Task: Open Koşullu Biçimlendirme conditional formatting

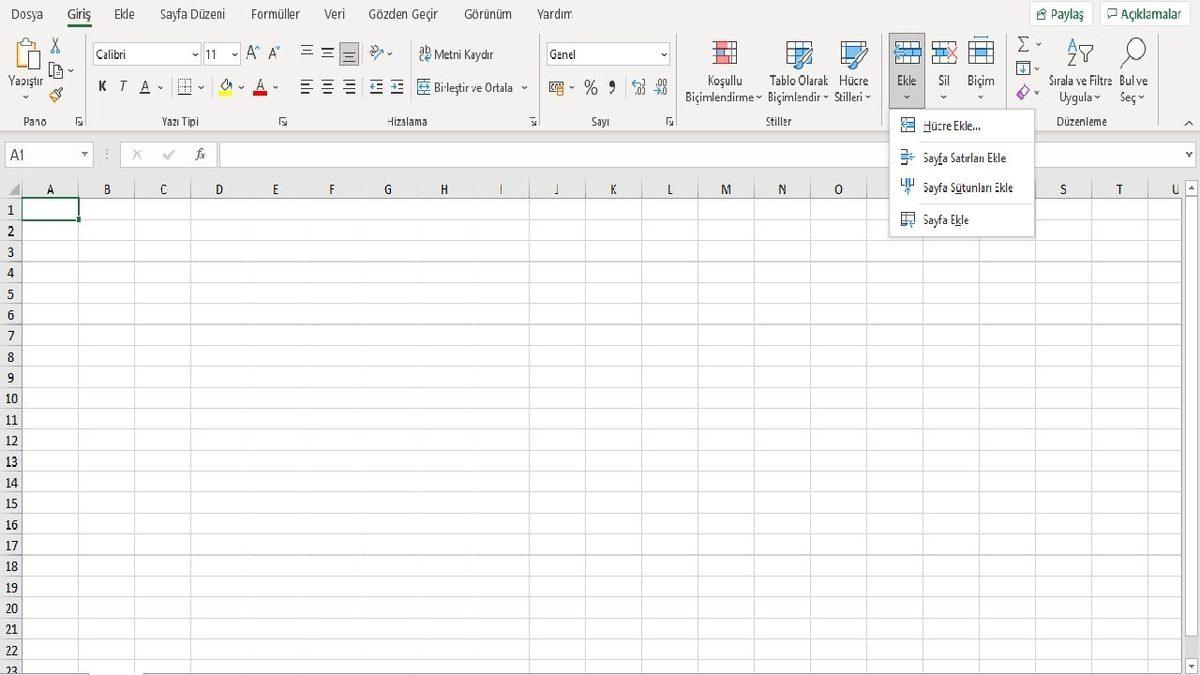Action: pos(722,70)
